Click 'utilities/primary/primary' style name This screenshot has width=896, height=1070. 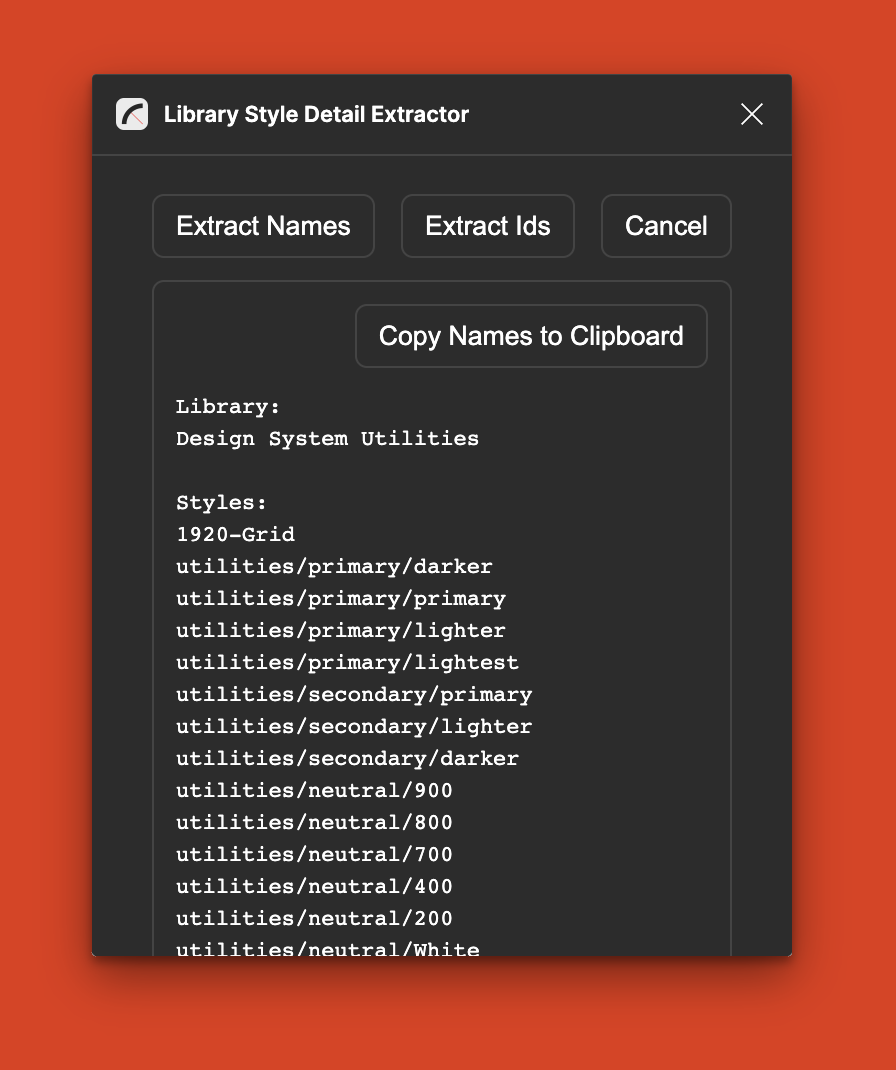(x=341, y=598)
